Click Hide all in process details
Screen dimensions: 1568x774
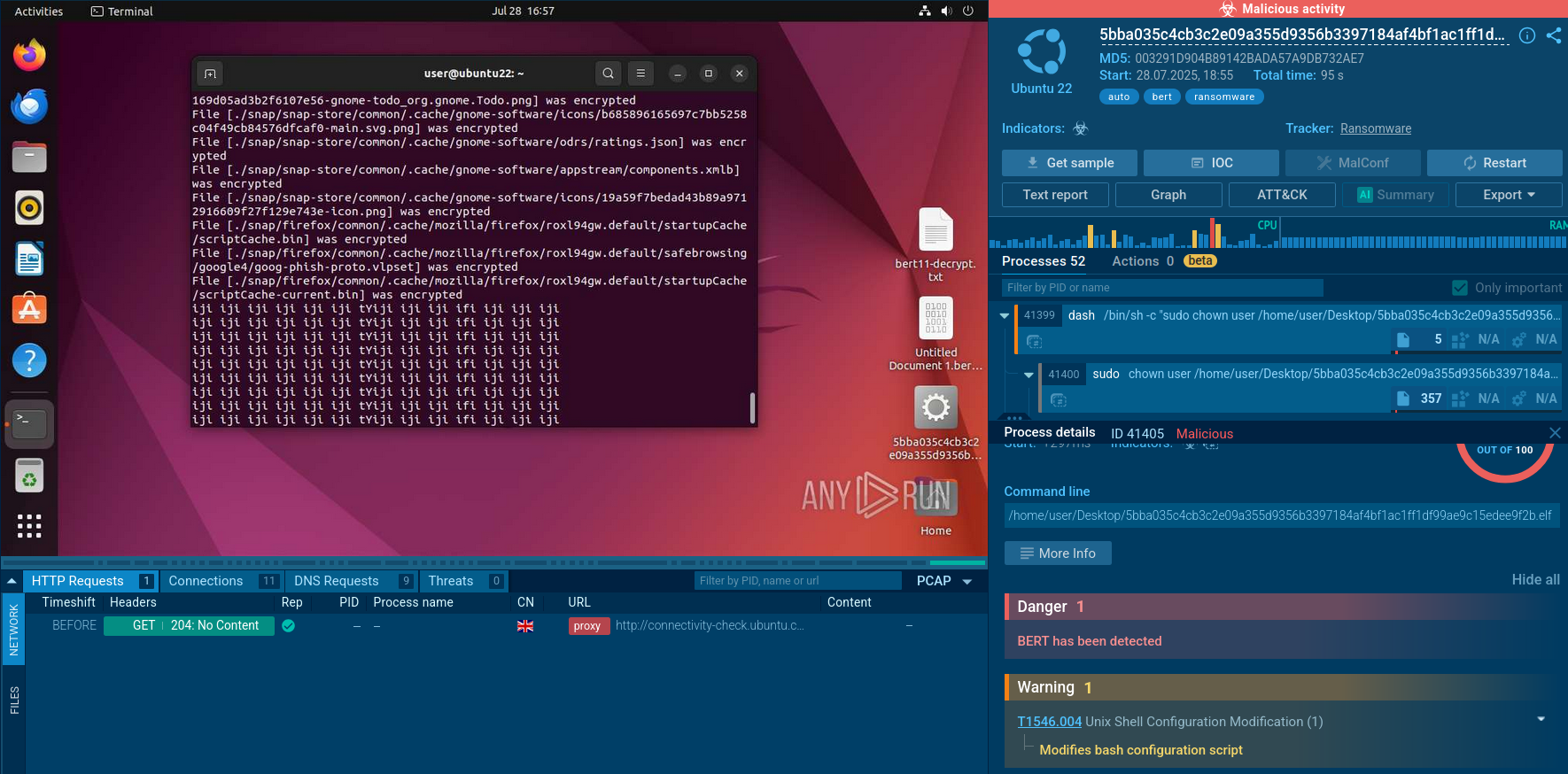(x=1535, y=579)
